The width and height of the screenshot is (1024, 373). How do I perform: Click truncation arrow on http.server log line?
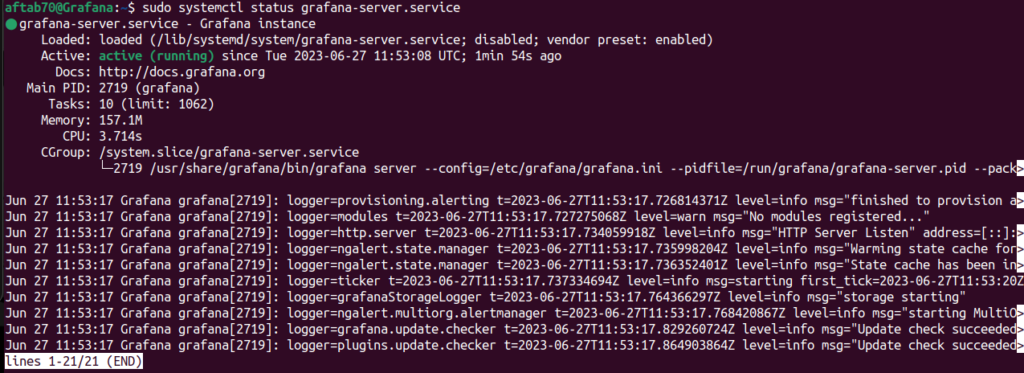point(1020,233)
